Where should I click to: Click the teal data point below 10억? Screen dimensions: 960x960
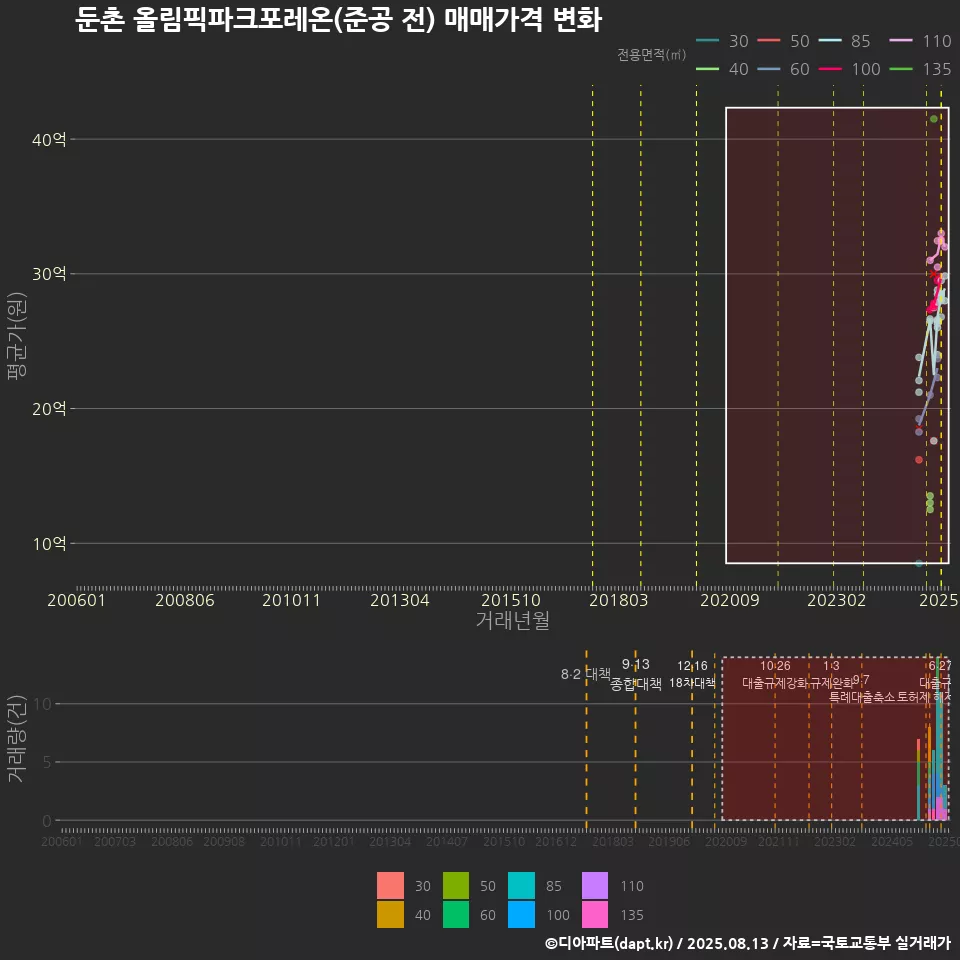[919, 563]
